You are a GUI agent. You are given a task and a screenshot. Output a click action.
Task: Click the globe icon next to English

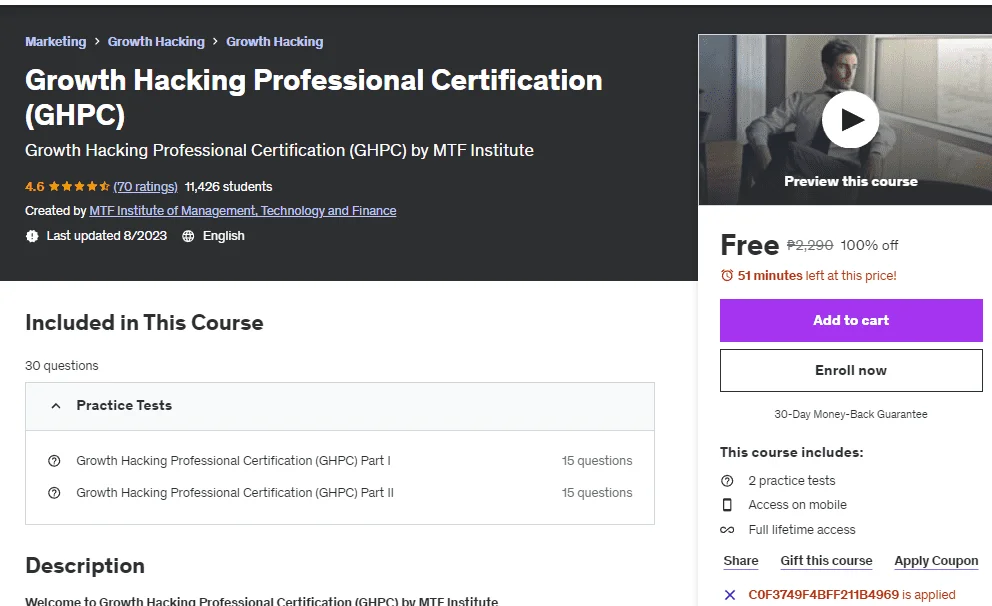188,236
